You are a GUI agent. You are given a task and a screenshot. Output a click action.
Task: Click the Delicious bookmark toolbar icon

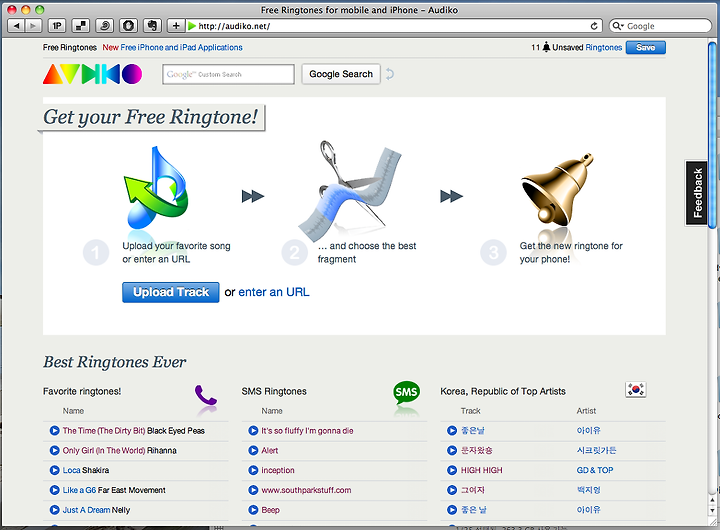[x=81, y=26]
